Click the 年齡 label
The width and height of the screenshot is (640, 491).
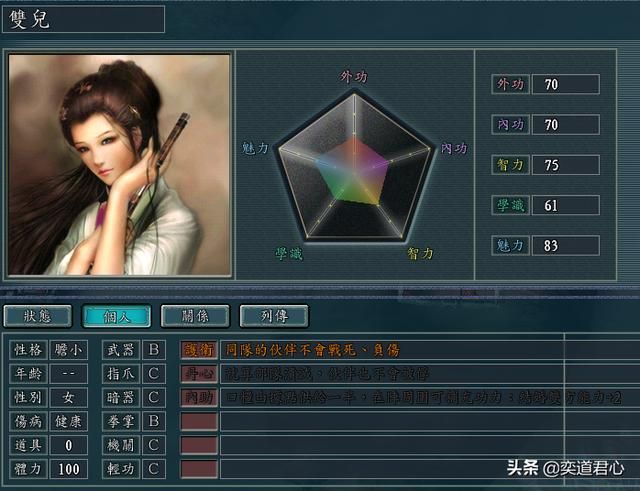[x=28, y=373]
